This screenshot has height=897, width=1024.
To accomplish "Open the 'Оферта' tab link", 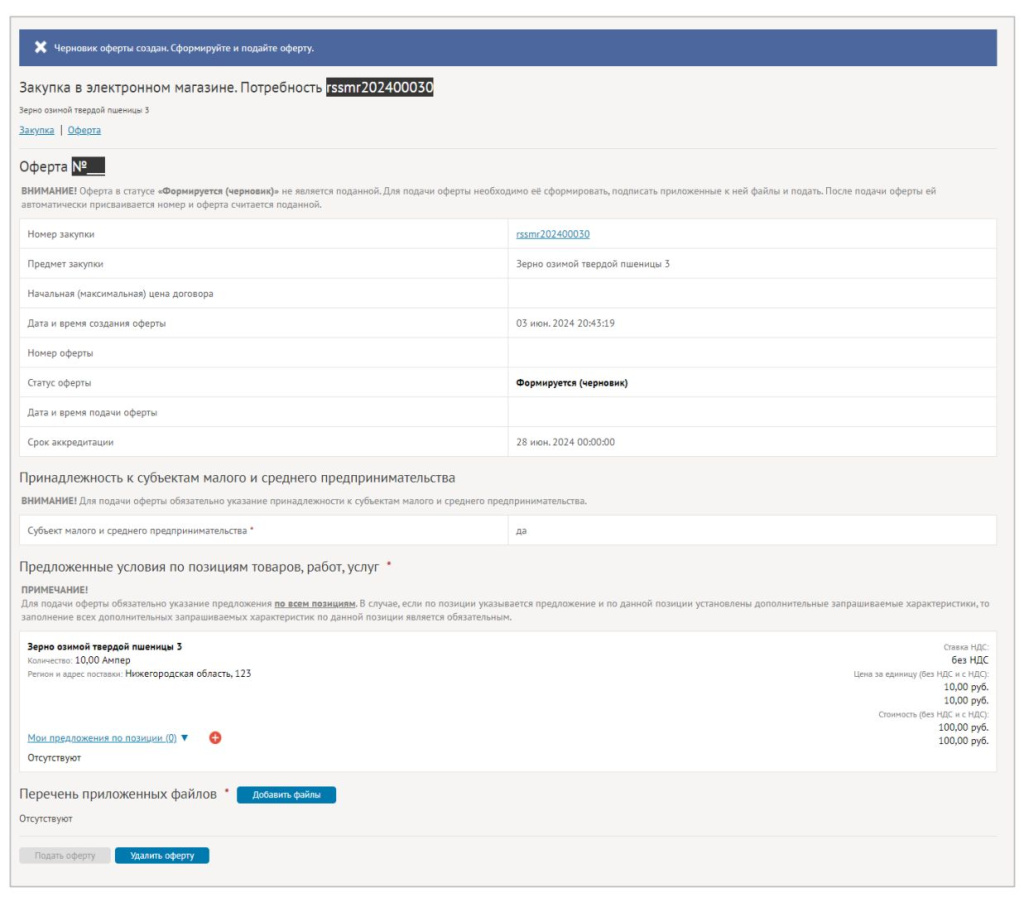I will (84, 130).
